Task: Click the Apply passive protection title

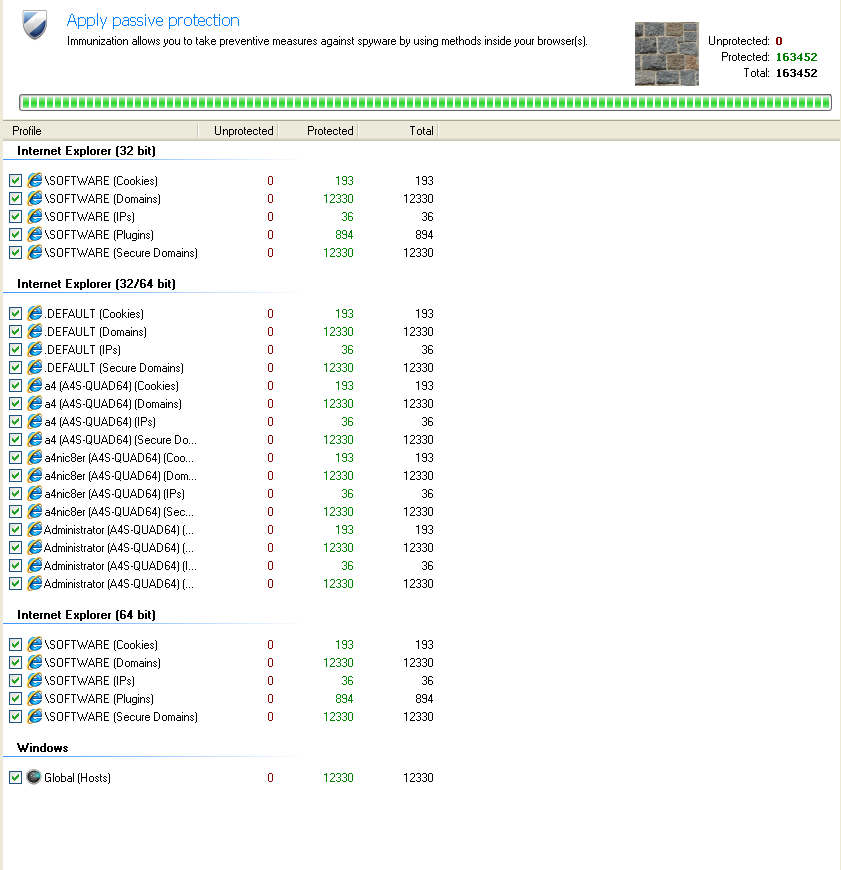Action: click(153, 21)
